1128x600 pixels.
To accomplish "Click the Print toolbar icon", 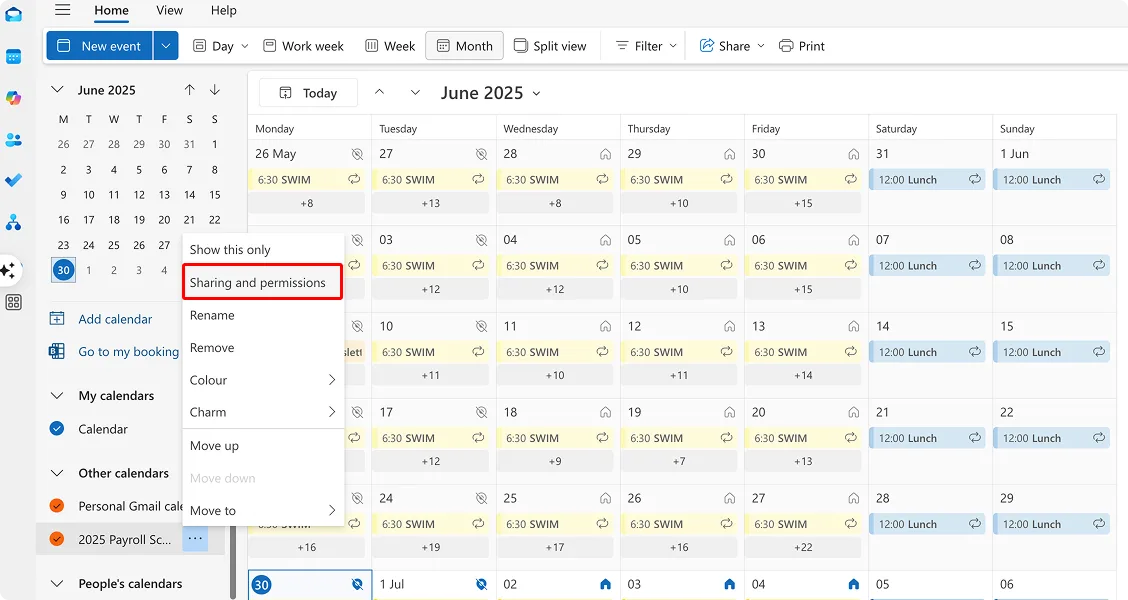I will tap(801, 46).
